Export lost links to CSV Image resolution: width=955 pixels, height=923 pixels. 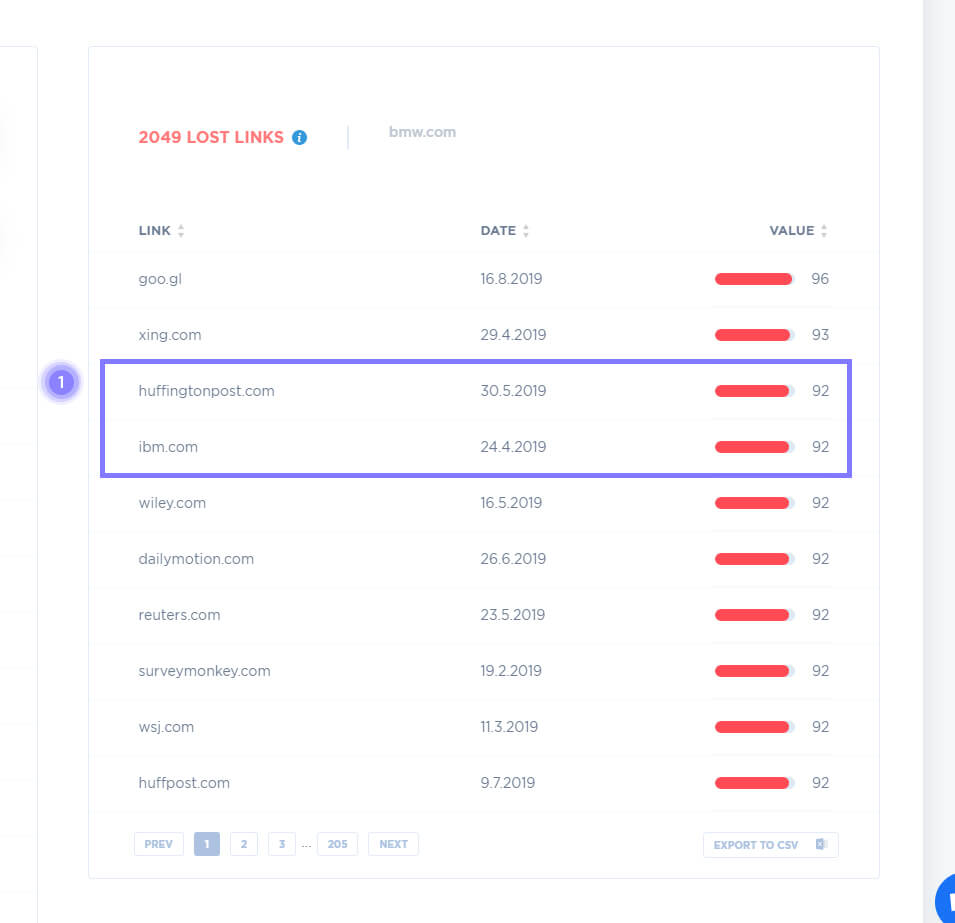click(770, 845)
